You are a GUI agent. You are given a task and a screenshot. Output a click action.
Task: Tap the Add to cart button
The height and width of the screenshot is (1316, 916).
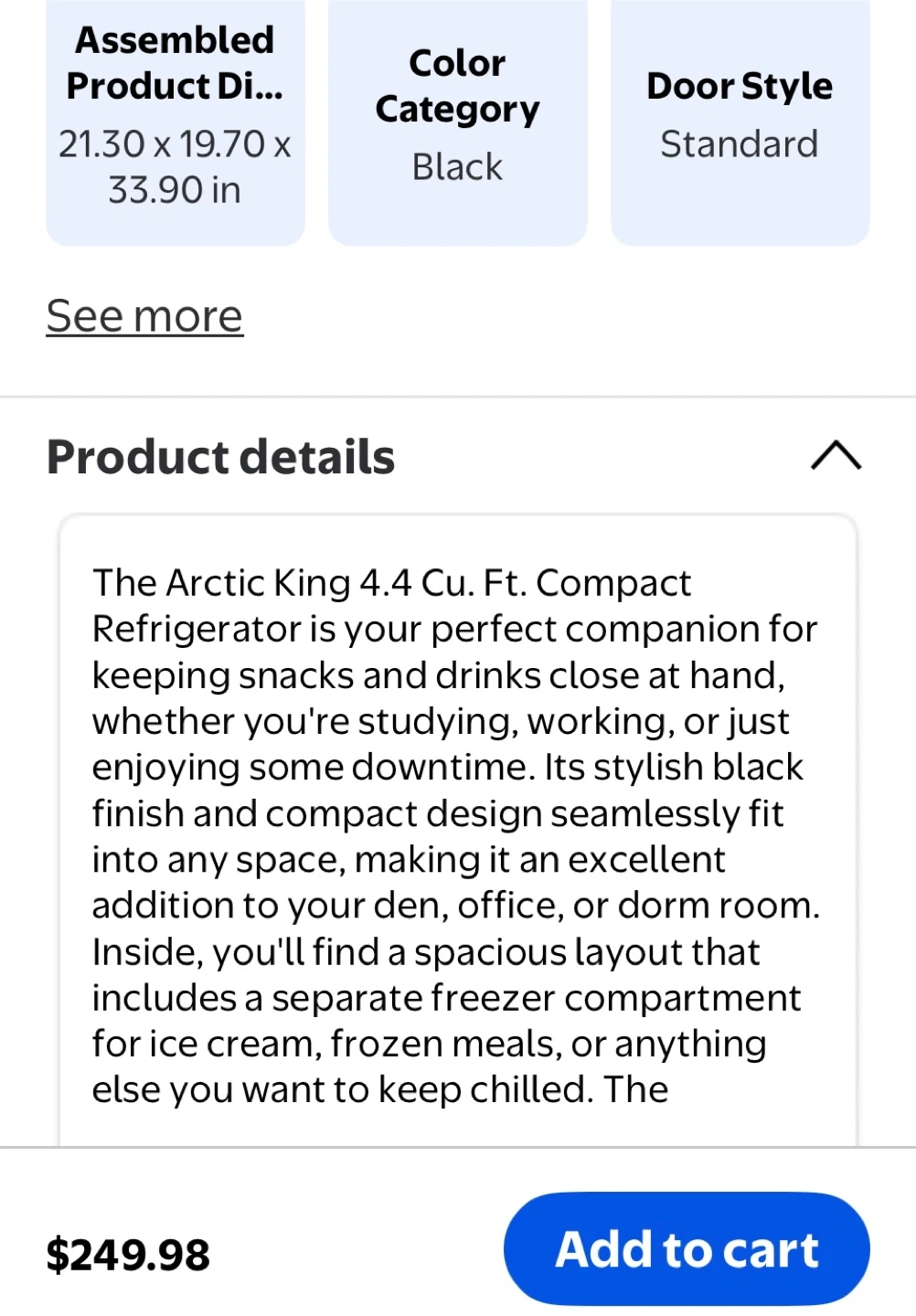(687, 1248)
